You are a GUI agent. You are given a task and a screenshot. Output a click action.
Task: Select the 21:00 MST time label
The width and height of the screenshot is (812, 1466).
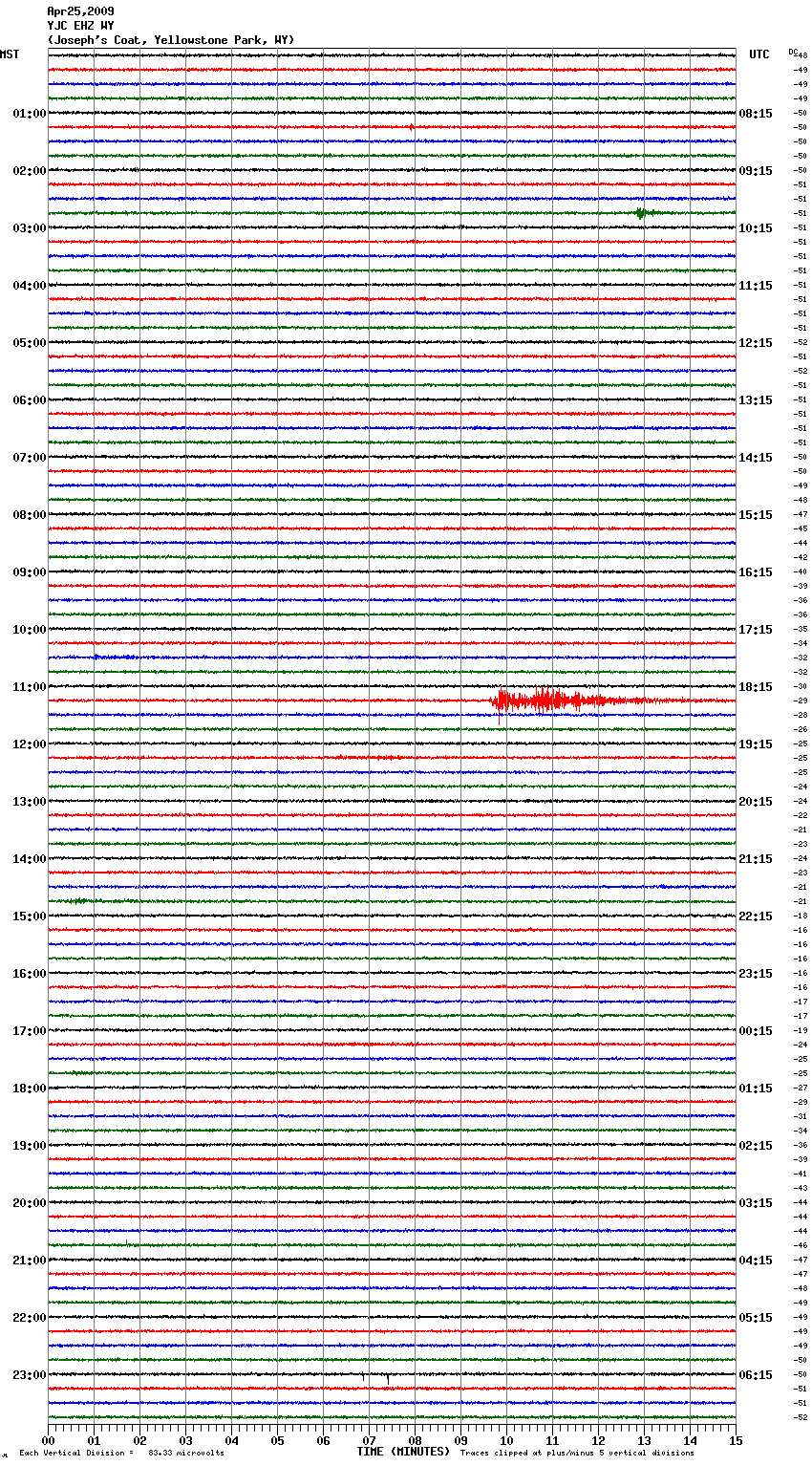30,1261
